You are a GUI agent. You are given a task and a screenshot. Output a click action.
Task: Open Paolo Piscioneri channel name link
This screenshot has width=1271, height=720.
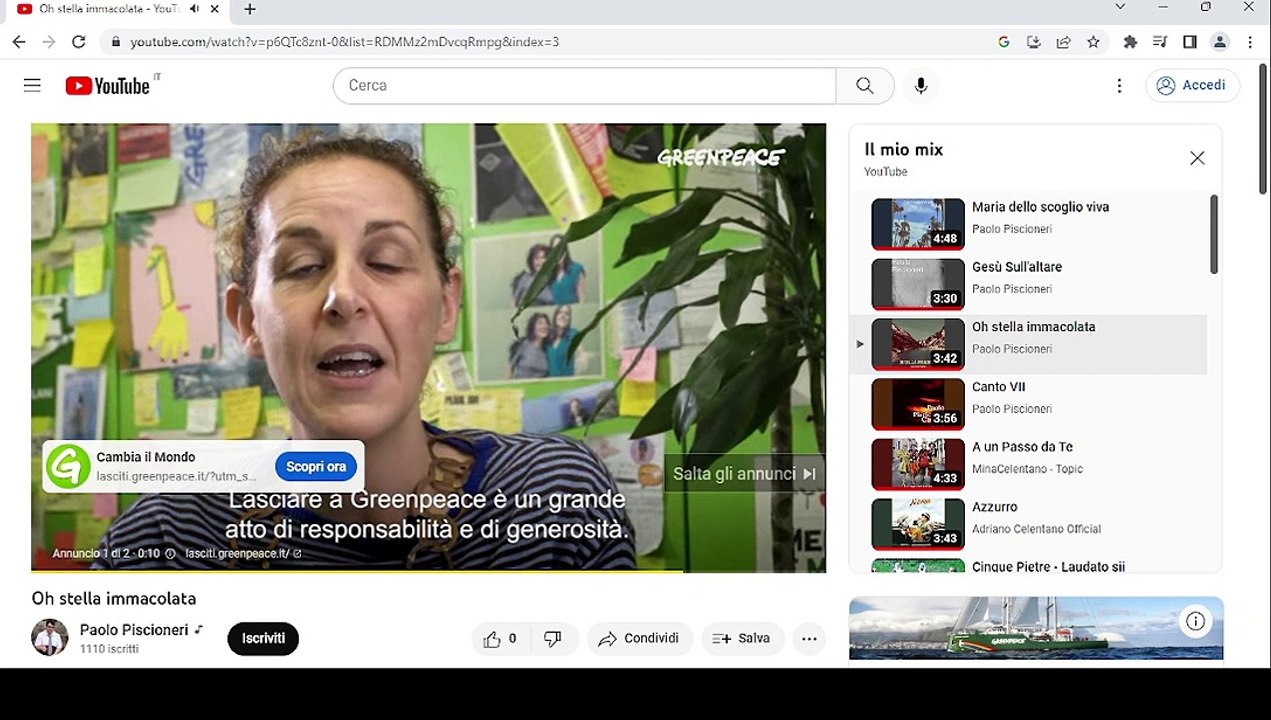point(134,630)
